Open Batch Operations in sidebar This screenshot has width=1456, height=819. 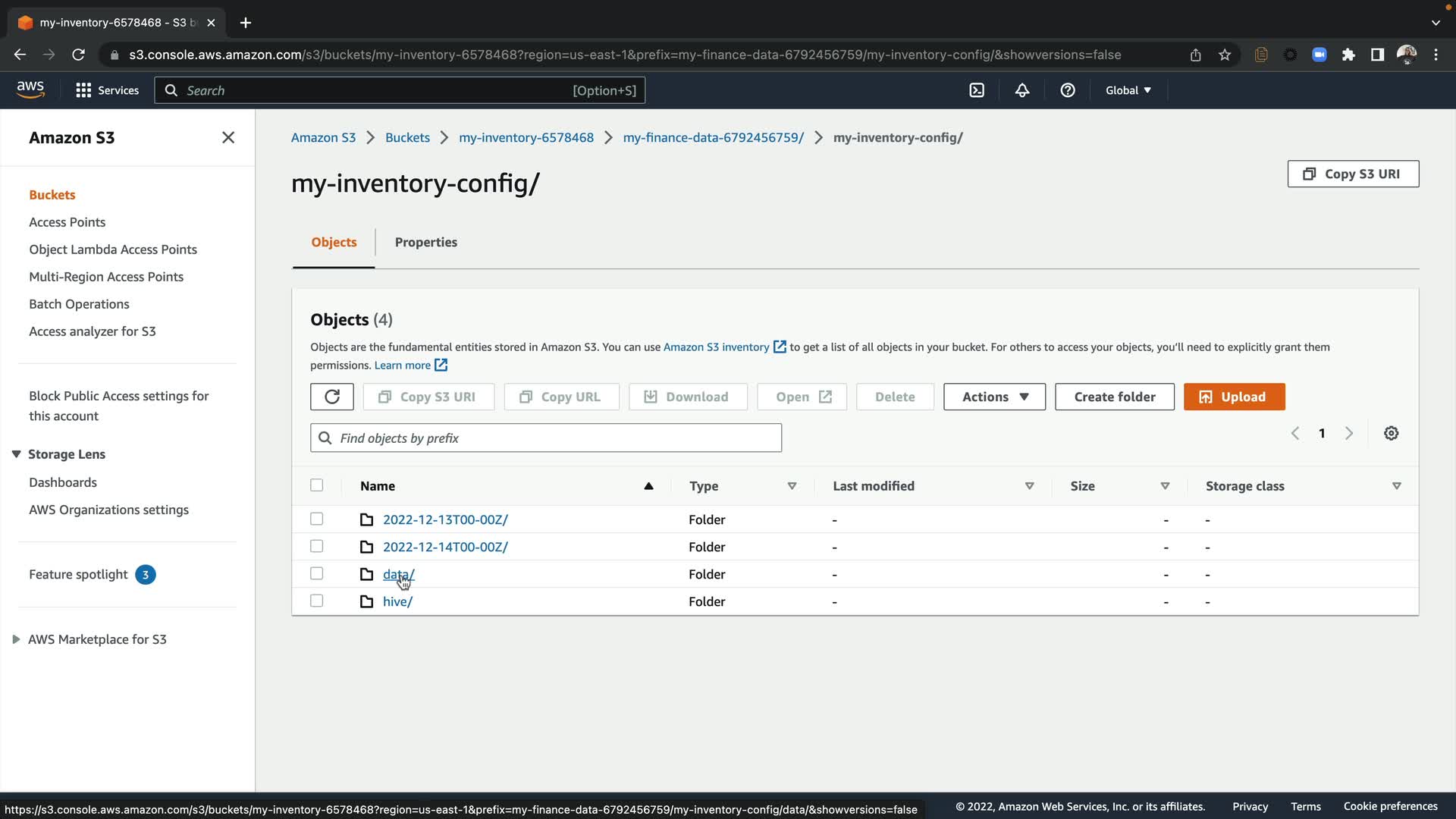[x=79, y=304]
